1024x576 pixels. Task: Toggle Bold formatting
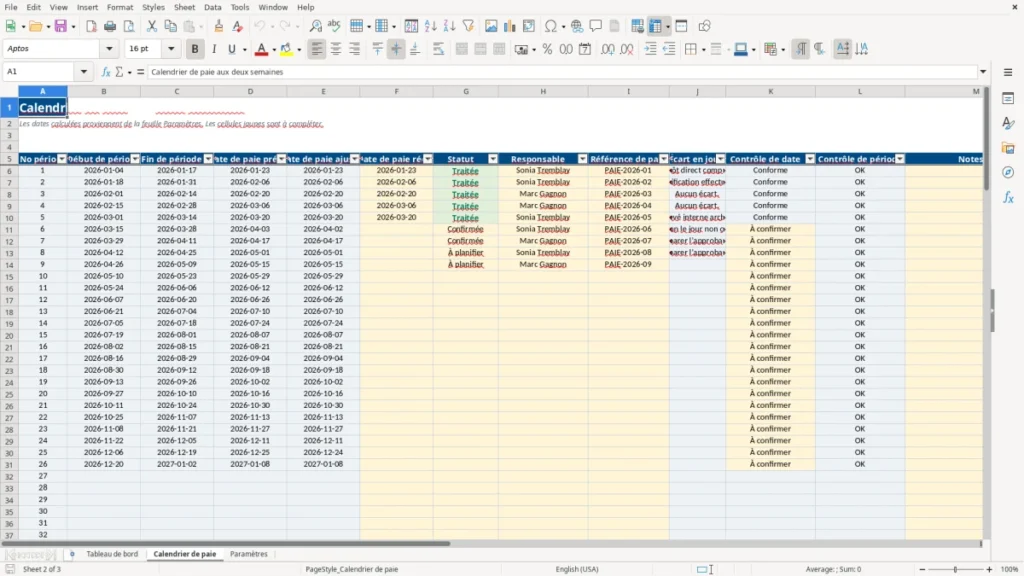coord(195,49)
